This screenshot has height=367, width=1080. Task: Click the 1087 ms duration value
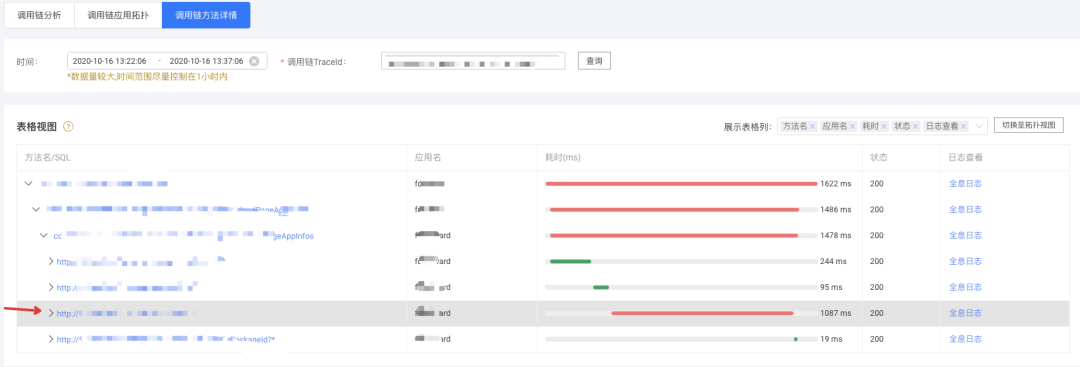835,313
